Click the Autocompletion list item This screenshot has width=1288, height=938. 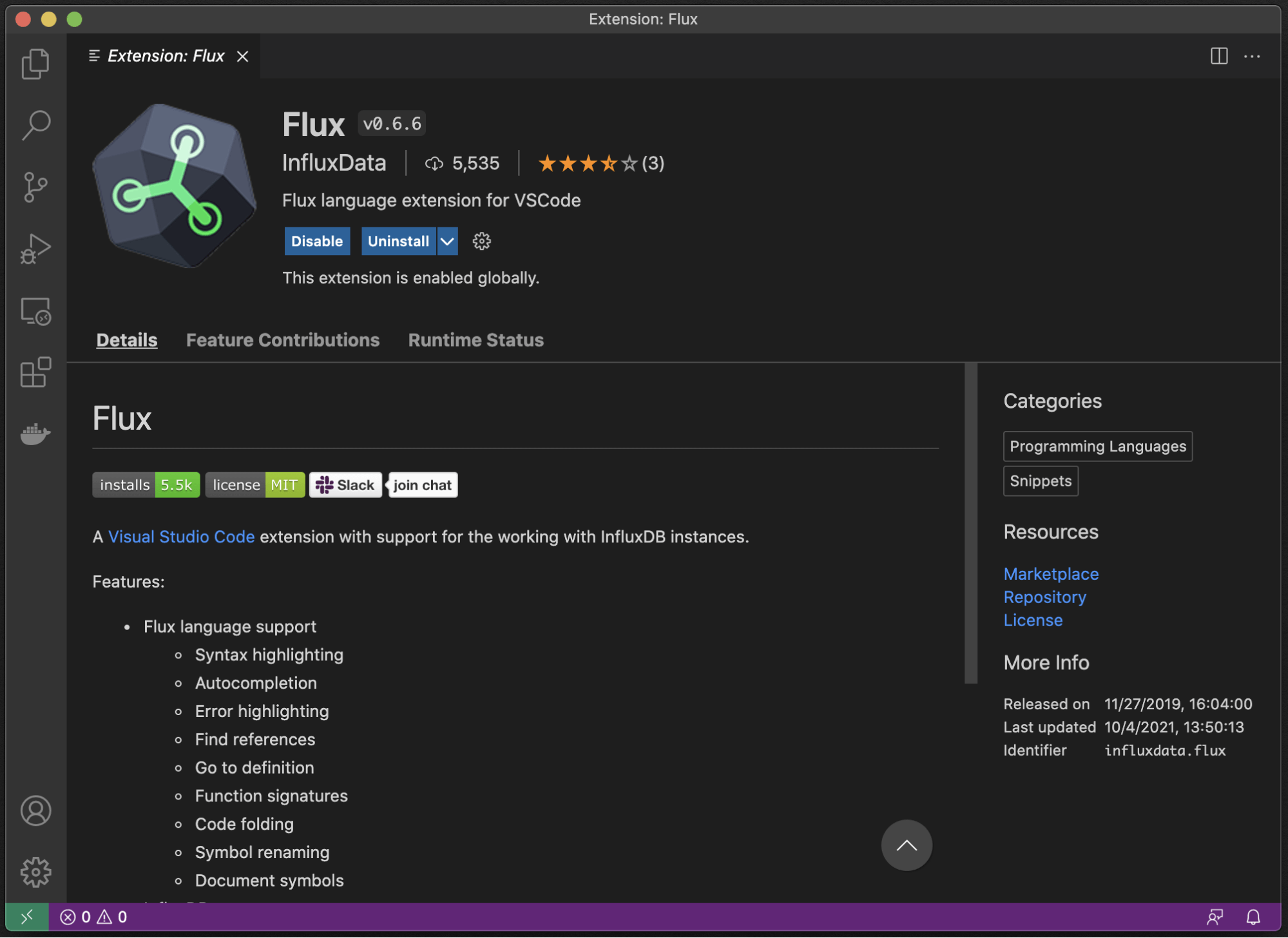pyautogui.click(x=256, y=683)
